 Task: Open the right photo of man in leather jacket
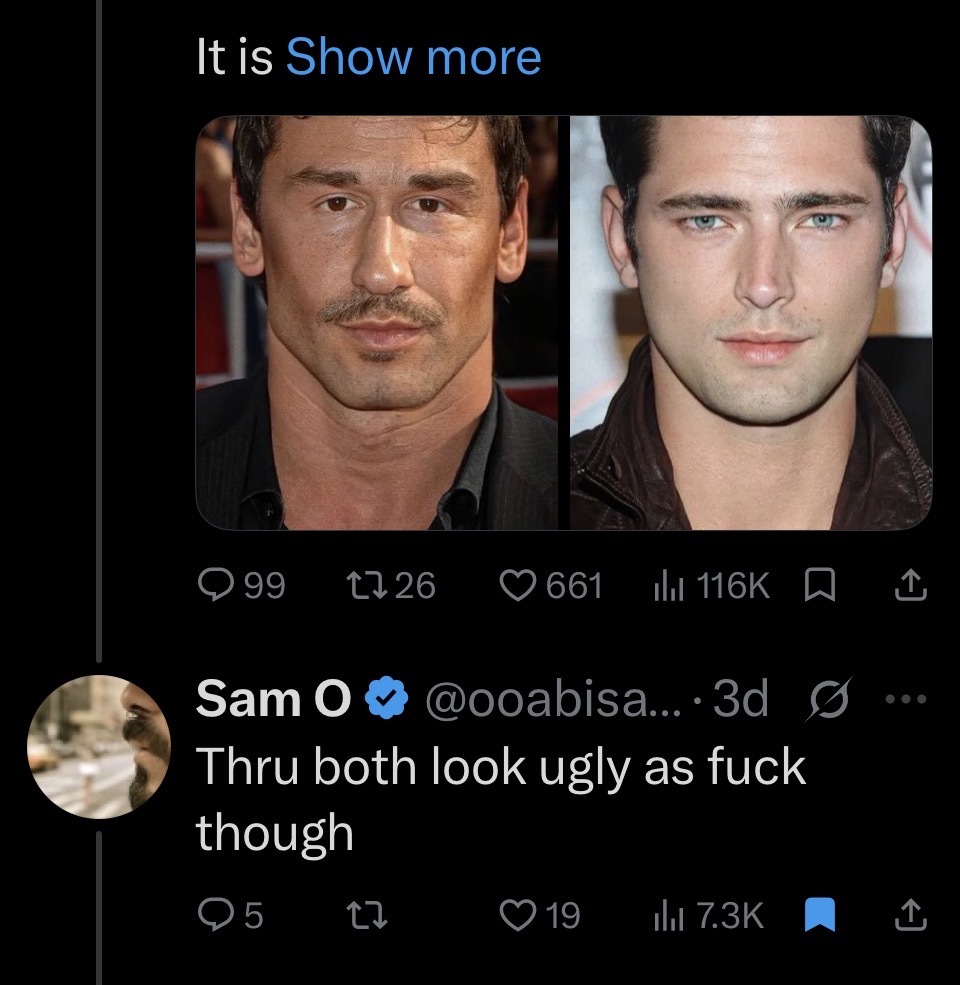pyautogui.click(x=751, y=322)
